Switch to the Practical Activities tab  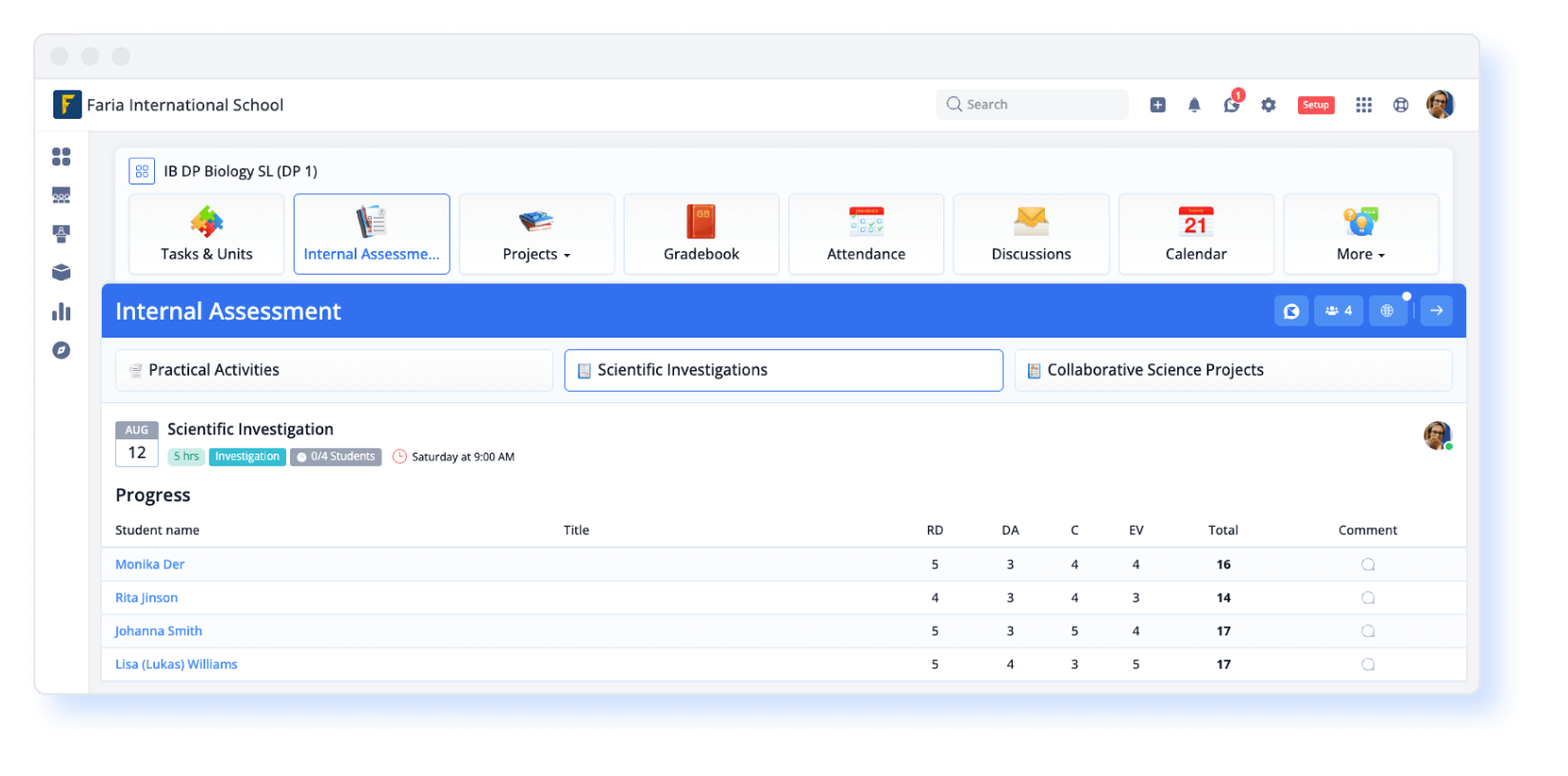point(334,370)
